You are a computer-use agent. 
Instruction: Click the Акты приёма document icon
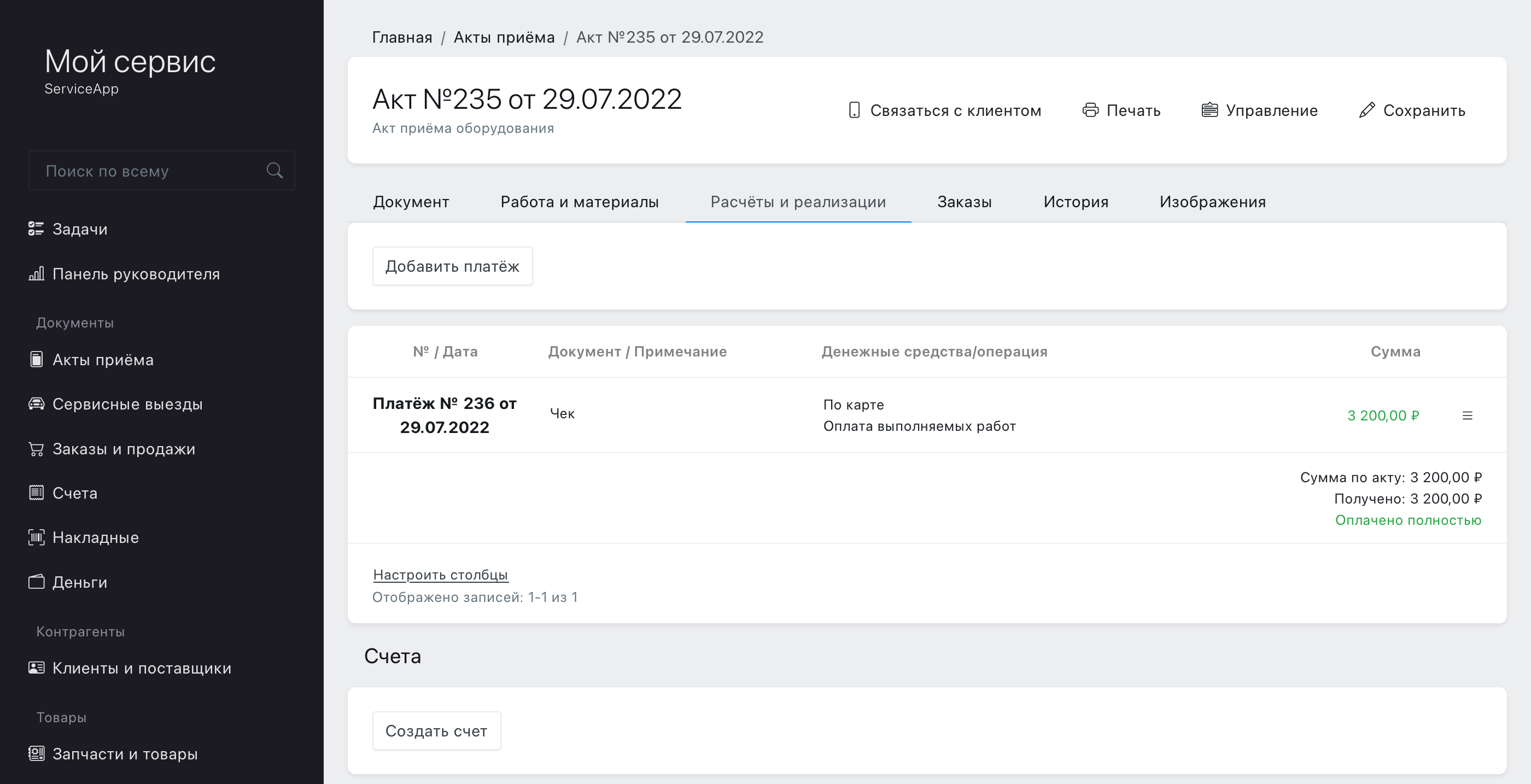36,360
